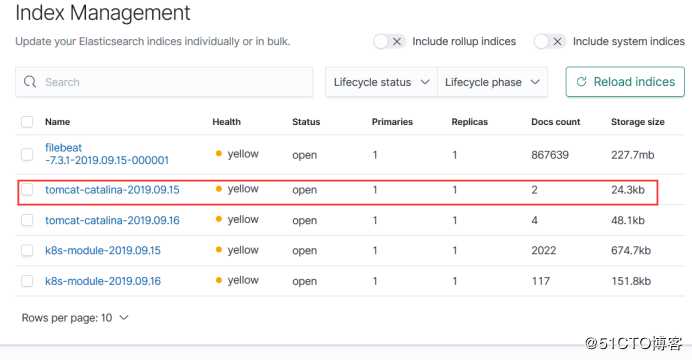
Task: Click storage size 674.7kb
Action: pyautogui.click(x=631, y=251)
